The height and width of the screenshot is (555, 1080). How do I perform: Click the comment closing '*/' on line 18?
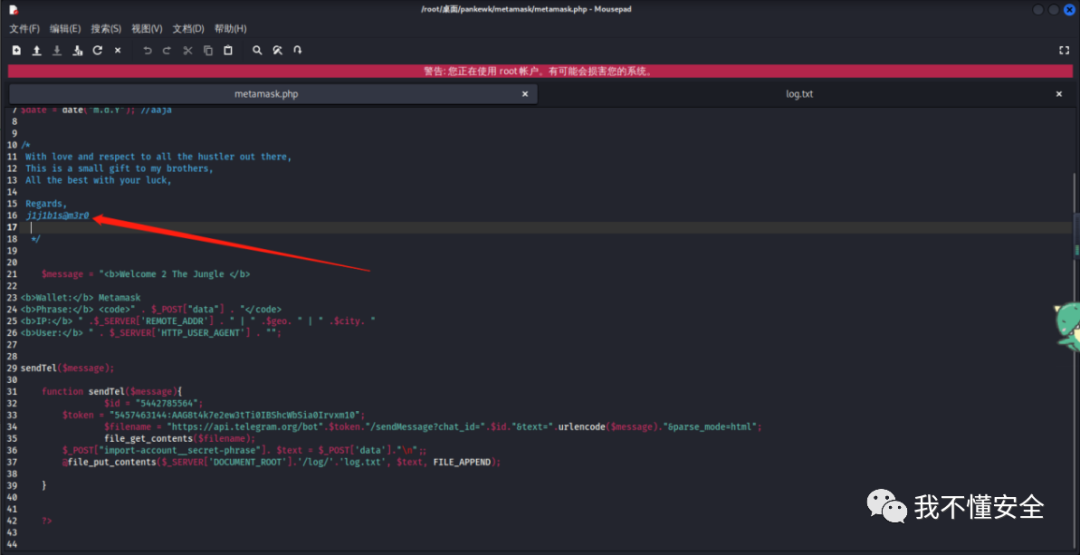36,239
